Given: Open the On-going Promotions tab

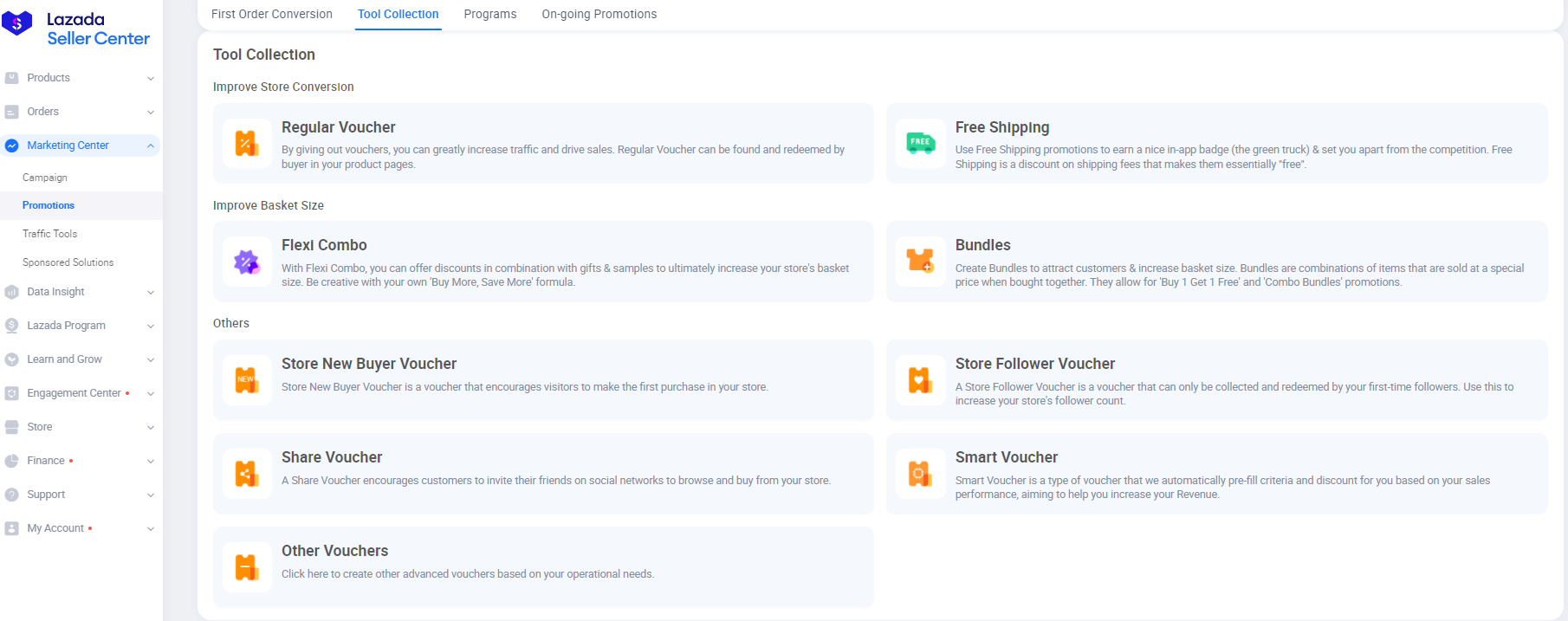Looking at the screenshot, I should coord(599,14).
